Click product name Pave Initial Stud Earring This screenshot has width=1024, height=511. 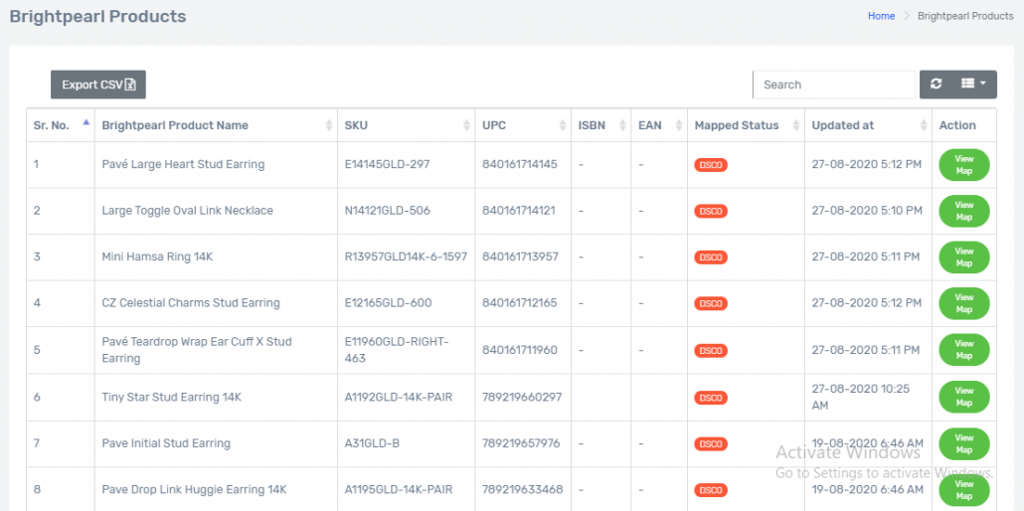pyautogui.click(x=166, y=444)
